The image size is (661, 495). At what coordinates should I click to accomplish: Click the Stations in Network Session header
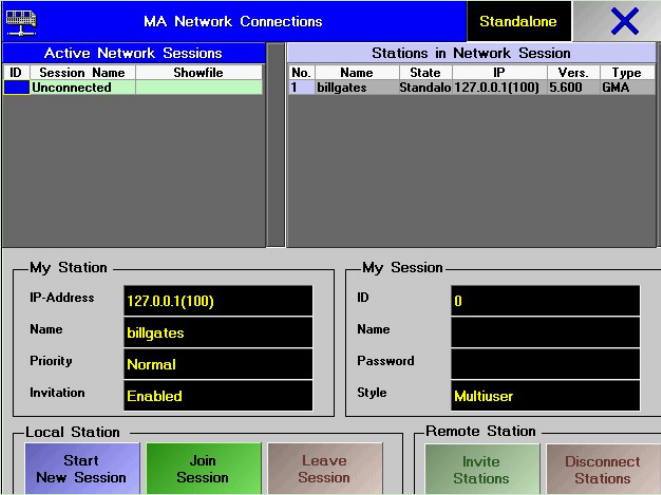coord(471,53)
